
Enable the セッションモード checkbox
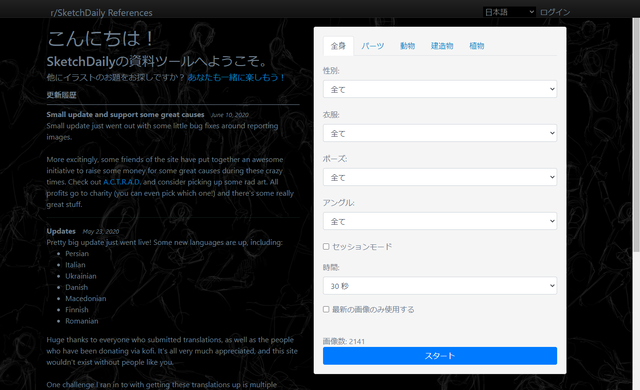pos(326,246)
